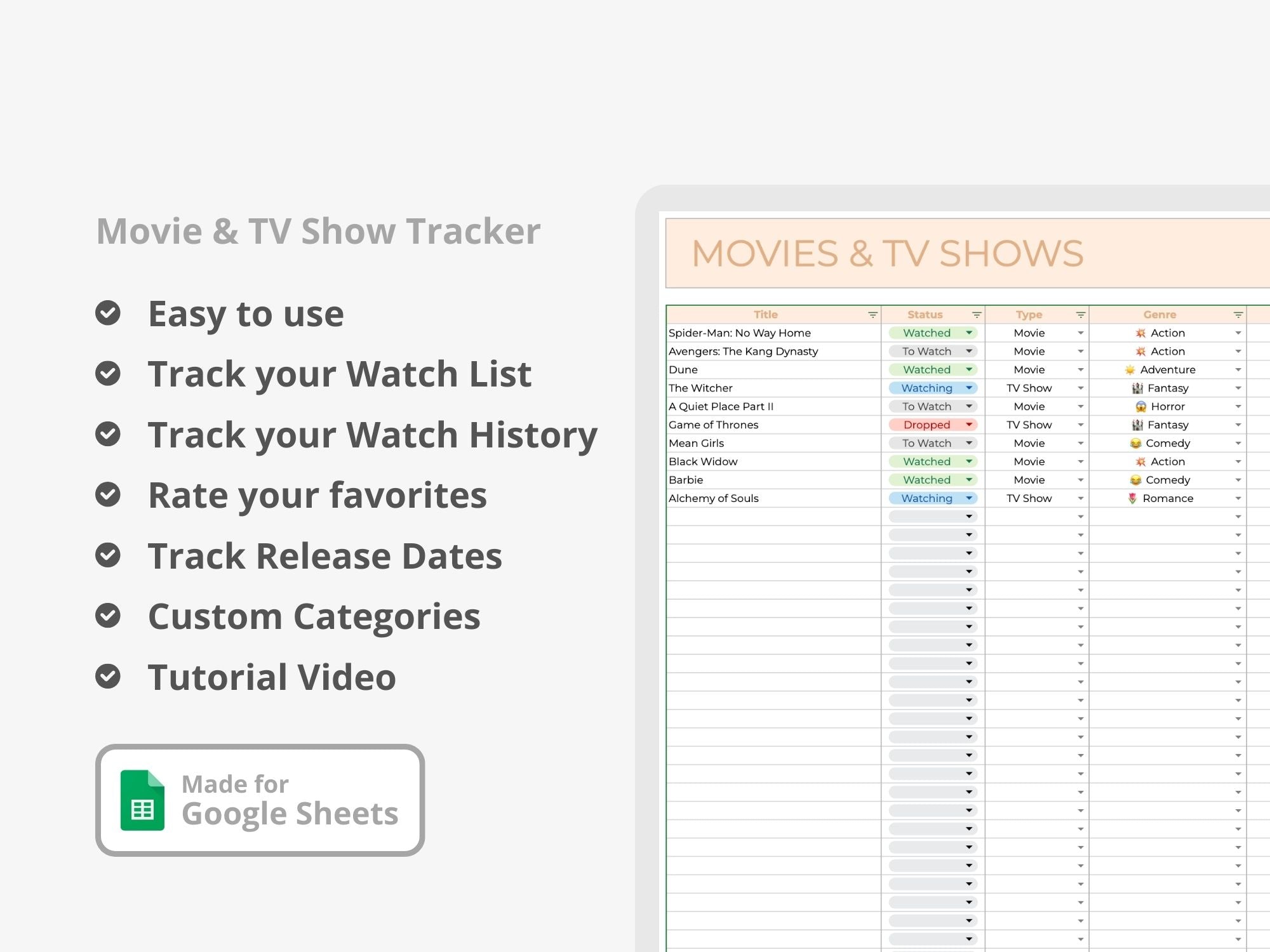
Task: Click the Romance tulip emoji icon
Action: 1132,499
